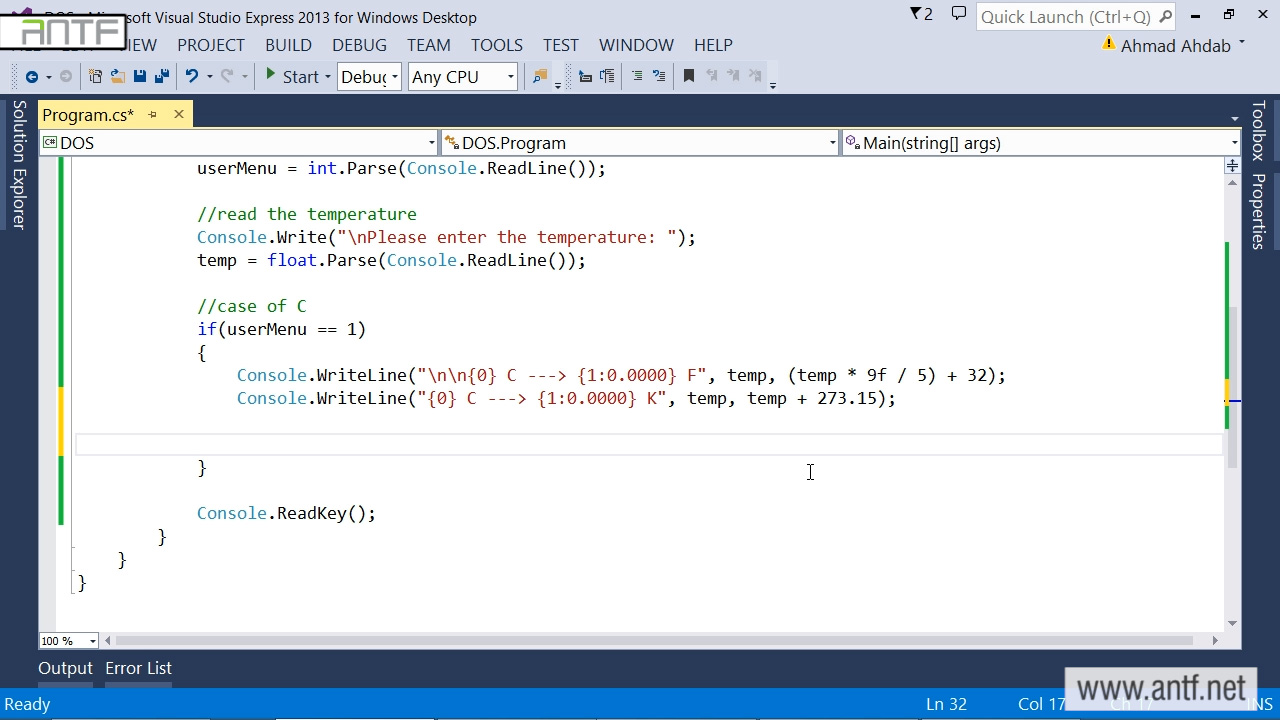Click inside the Quick Launch search box

click(1065, 17)
